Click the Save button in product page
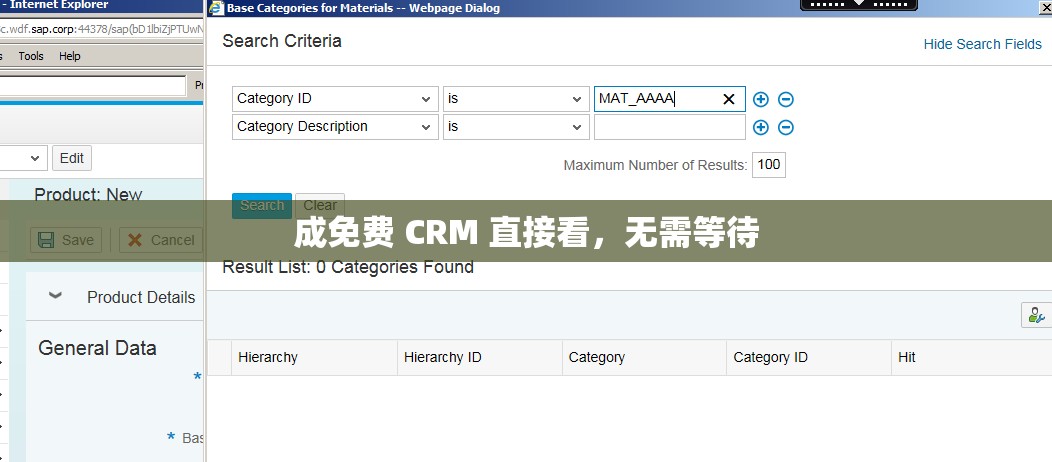This screenshot has height=462, width=1052. pyautogui.click(x=66, y=240)
